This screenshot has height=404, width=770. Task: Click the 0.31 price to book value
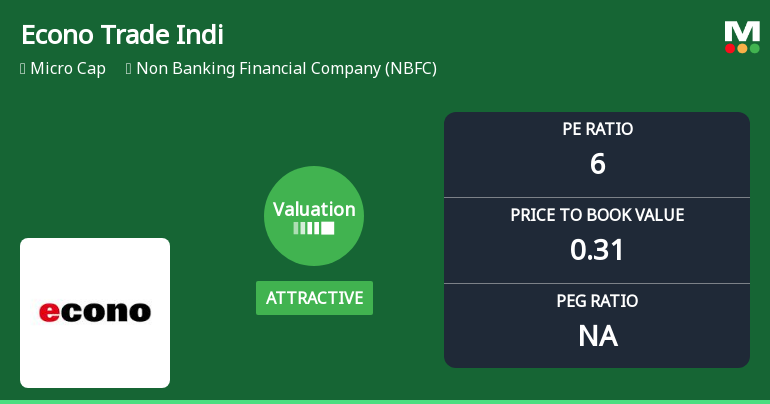click(597, 249)
